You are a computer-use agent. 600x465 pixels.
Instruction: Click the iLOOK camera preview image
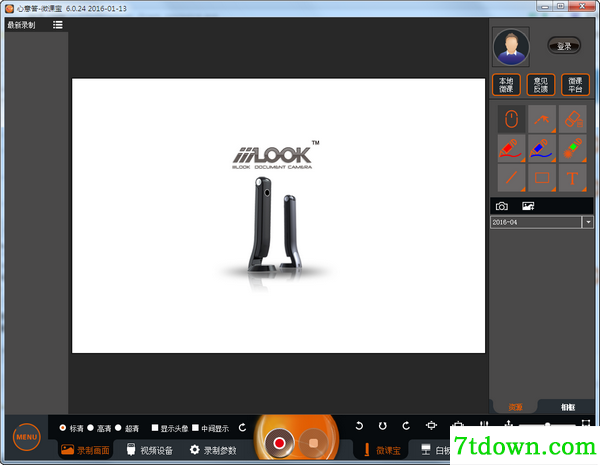pos(279,216)
